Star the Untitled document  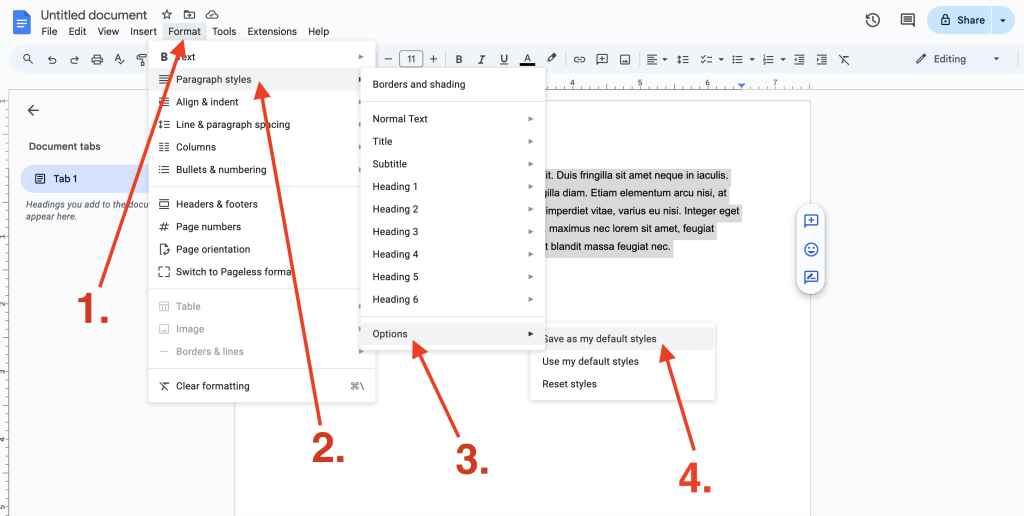(x=167, y=15)
